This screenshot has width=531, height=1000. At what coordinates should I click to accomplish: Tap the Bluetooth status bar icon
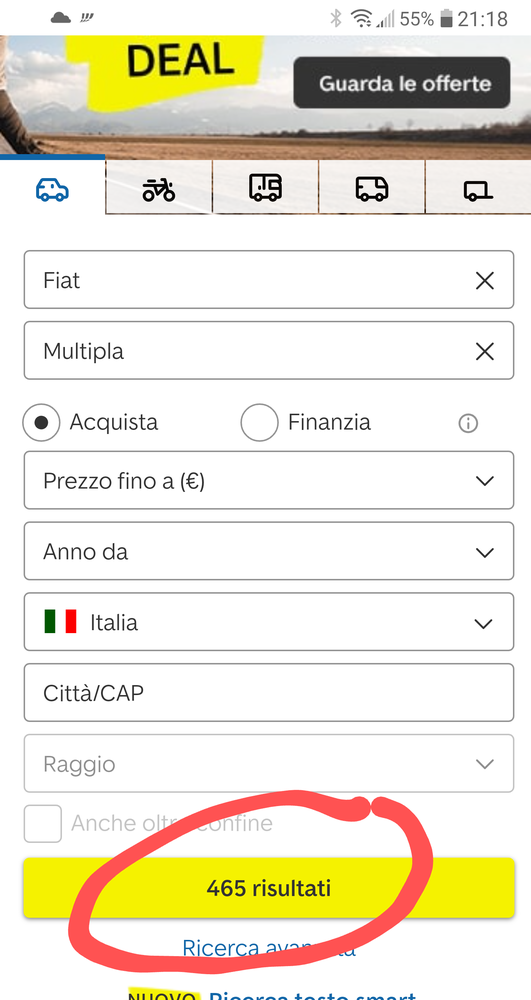336,18
